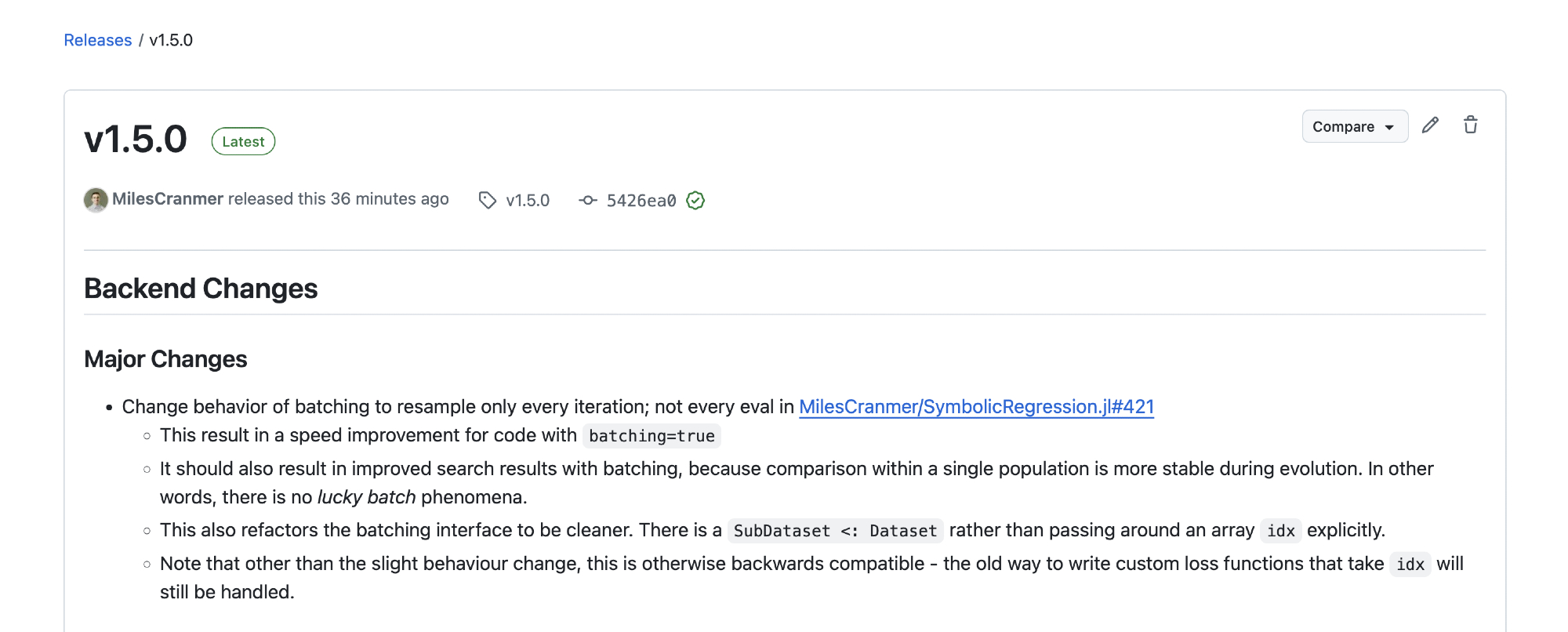This screenshot has width=1568, height=632.
Task: Click MilesCranmer's avatar image
Action: point(96,200)
